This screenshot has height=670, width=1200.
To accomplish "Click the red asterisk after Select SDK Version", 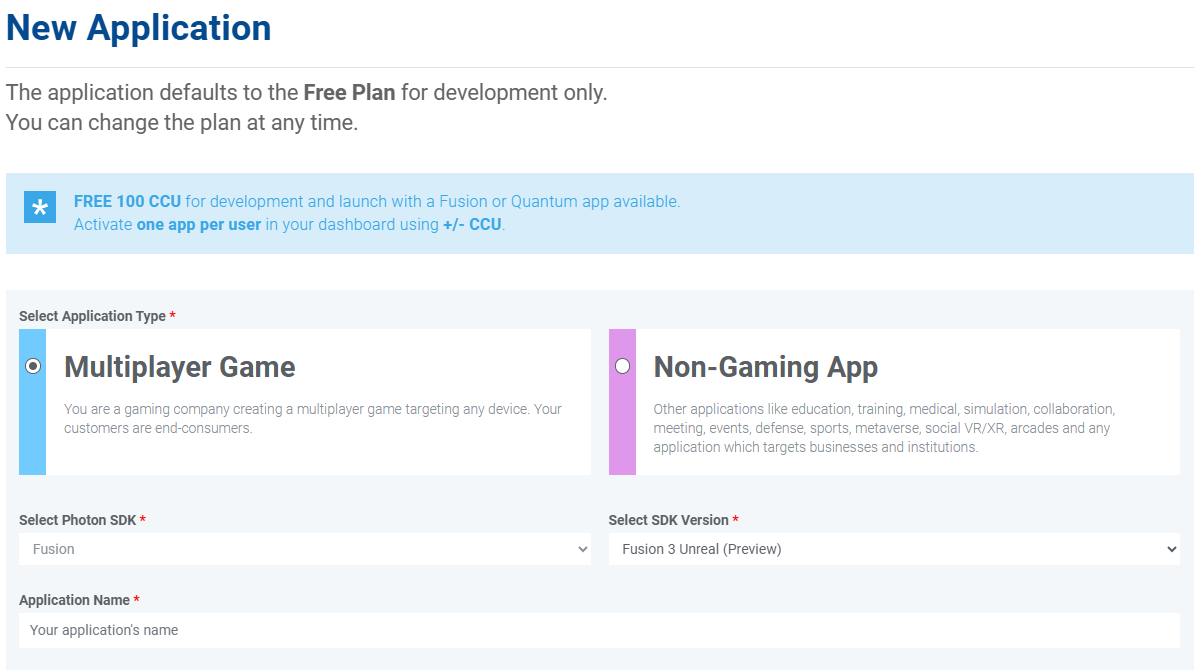I will (735, 519).
